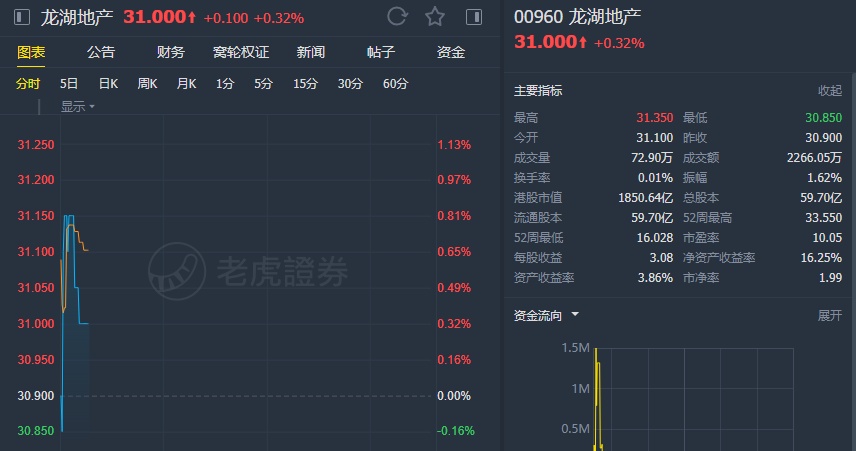Select the 日K chart period
Viewport: 856px width, 451px height.
[108, 84]
